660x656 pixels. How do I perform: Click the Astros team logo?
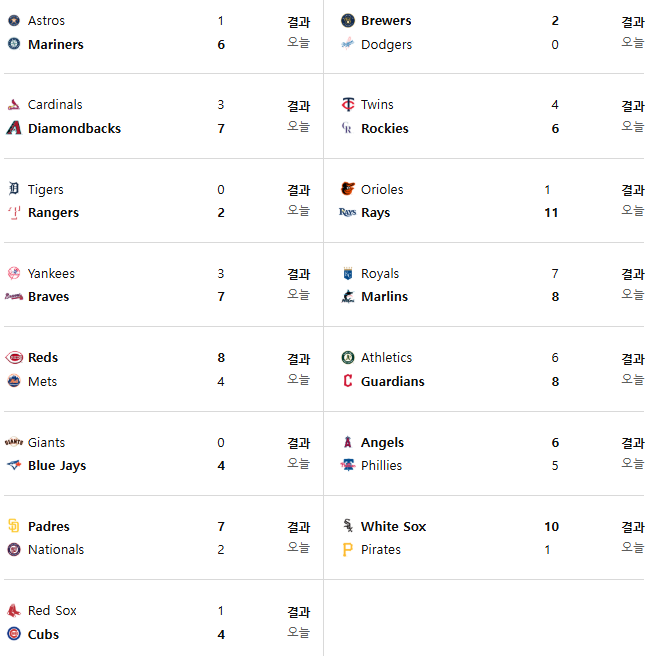click(x=14, y=20)
